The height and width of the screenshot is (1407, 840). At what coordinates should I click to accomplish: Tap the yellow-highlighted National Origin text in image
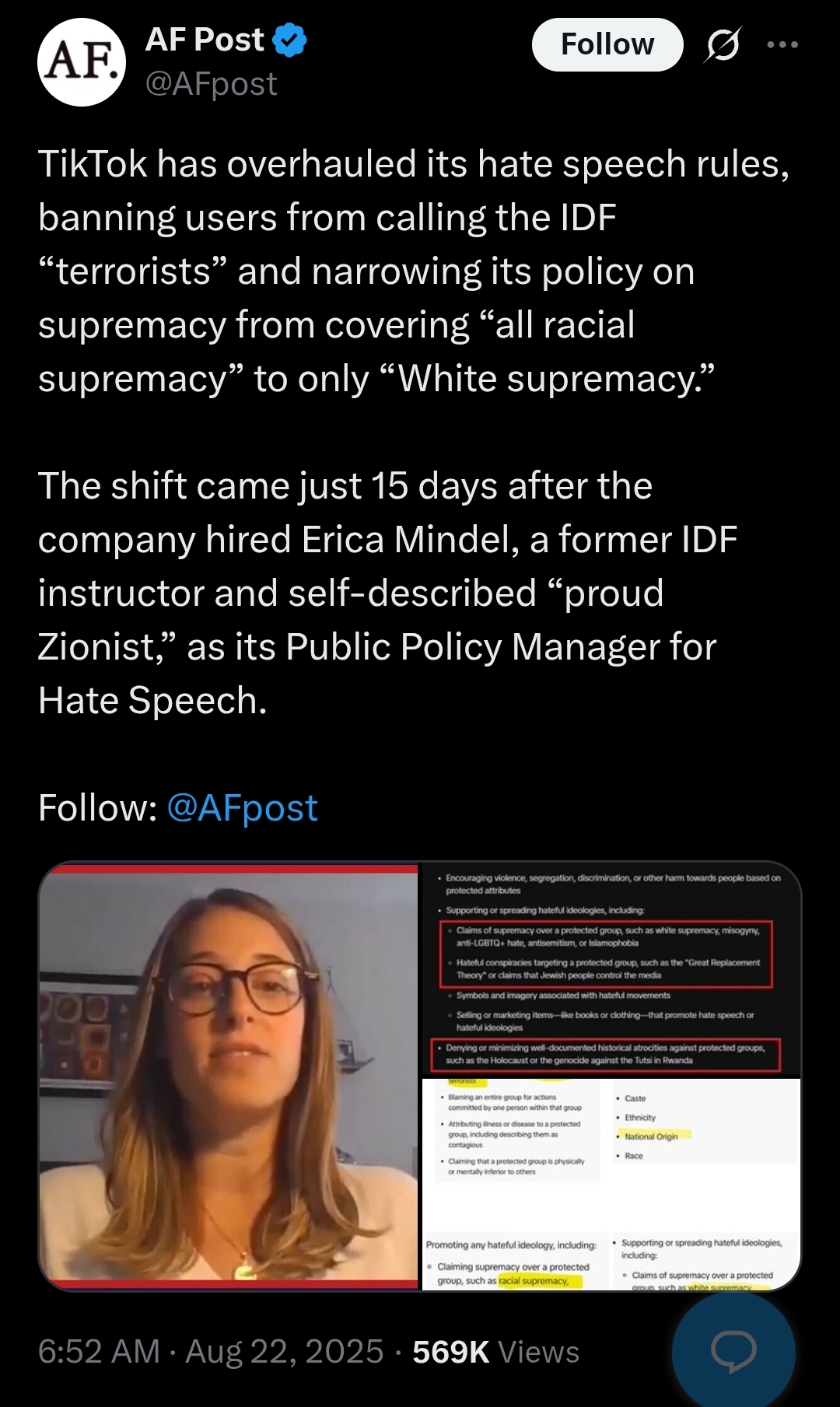tap(651, 1136)
